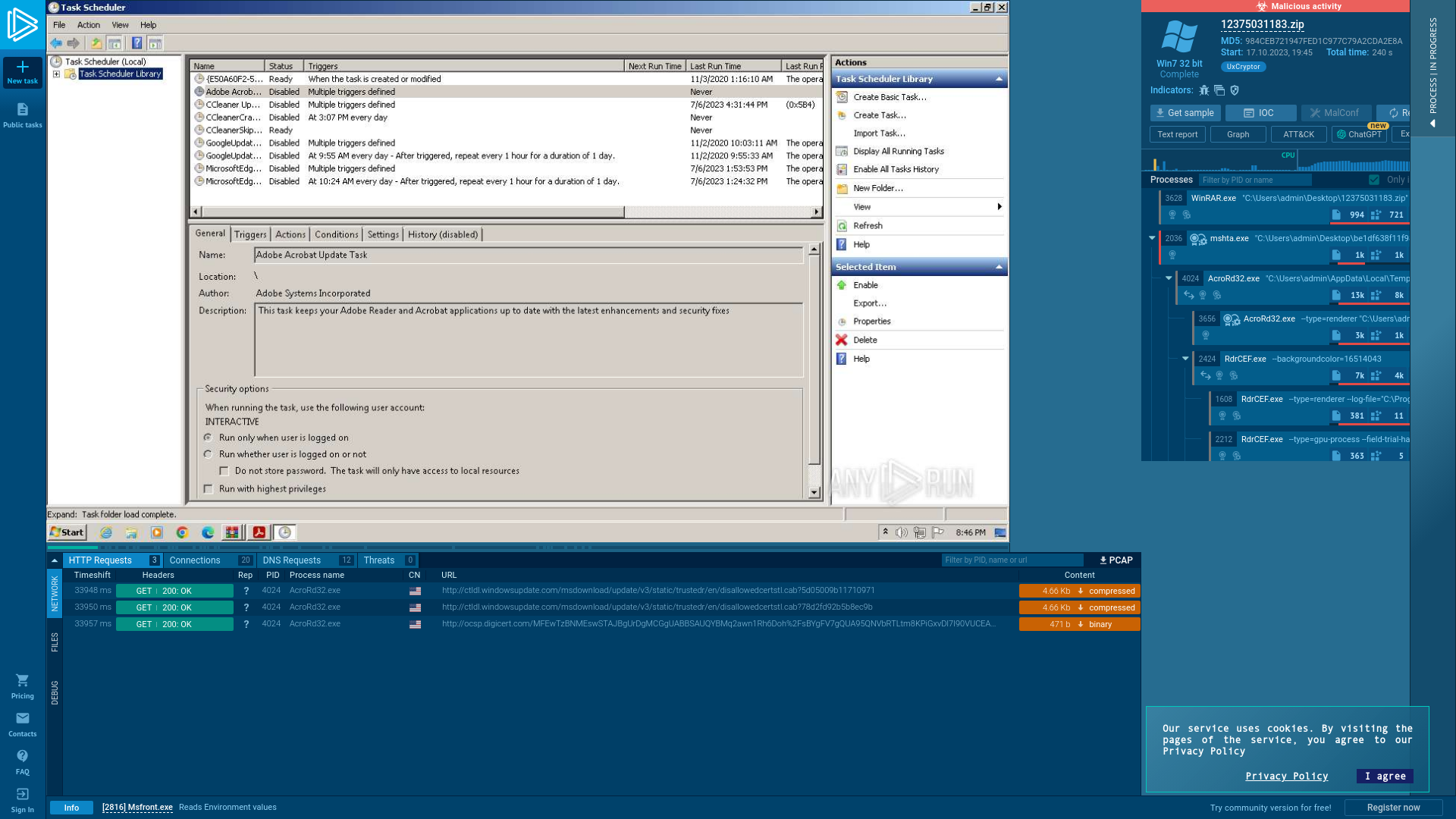Viewport: 1456px width, 819px height.
Task: Click Enable green arrow for selected item
Action: tap(842, 285)
